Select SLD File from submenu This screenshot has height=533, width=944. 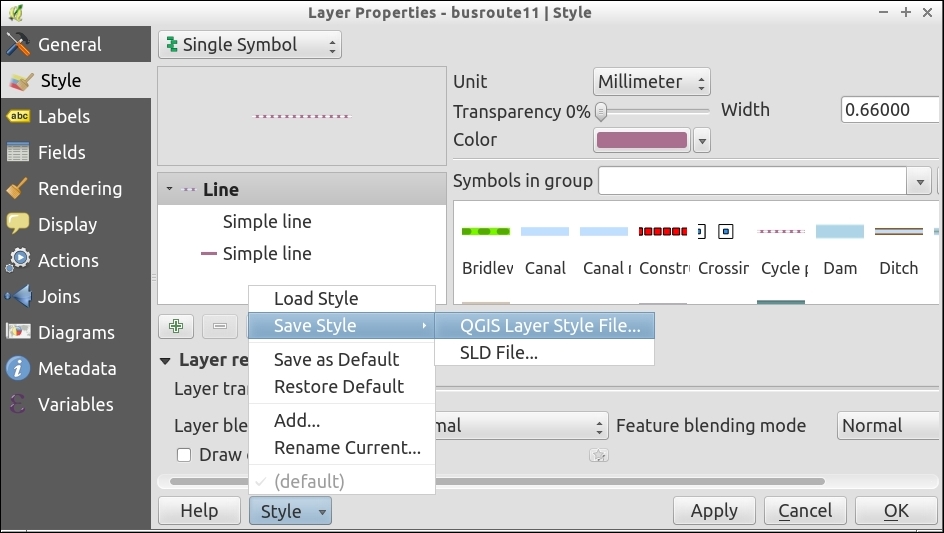(x=499, y=352)
